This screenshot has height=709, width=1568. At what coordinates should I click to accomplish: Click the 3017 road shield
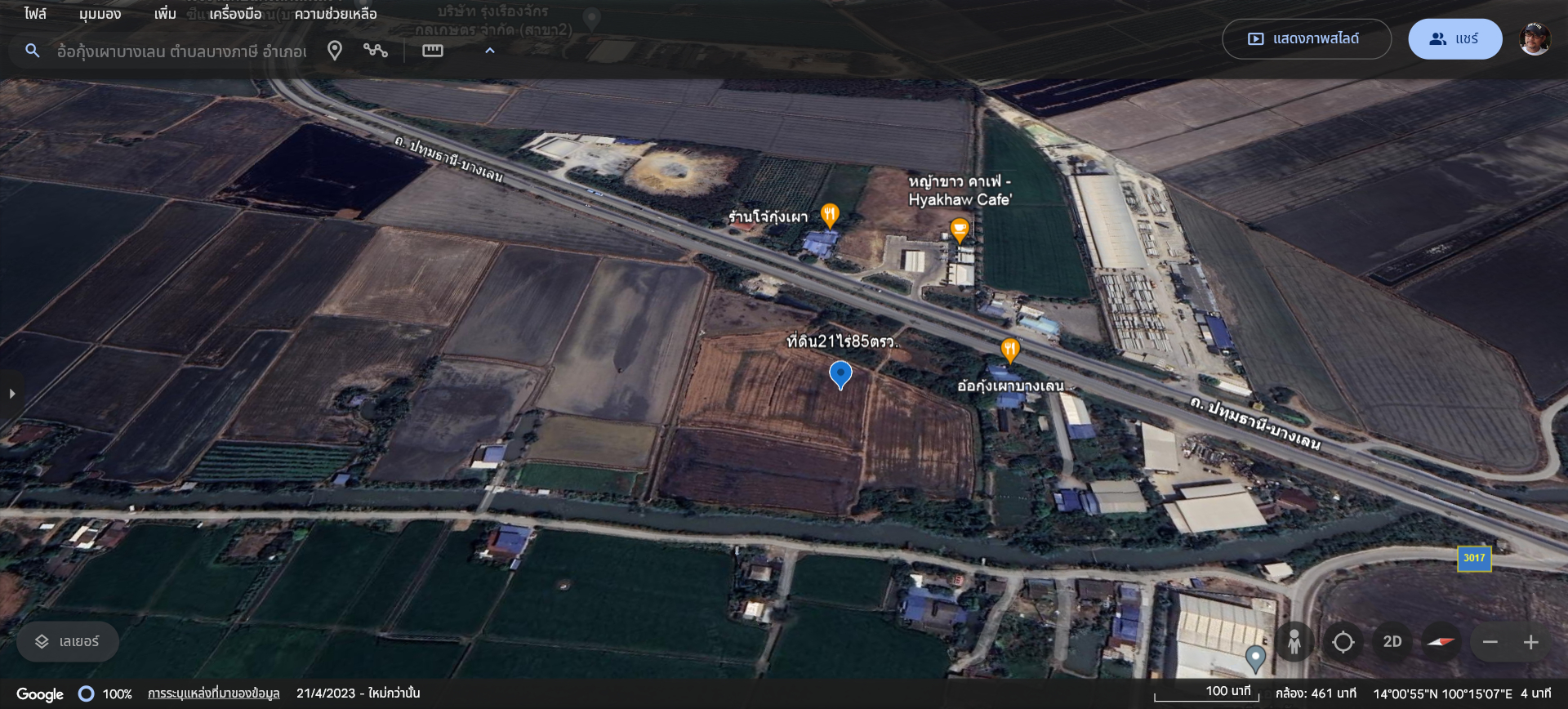pyautogui.click(x=1474, y=559)
